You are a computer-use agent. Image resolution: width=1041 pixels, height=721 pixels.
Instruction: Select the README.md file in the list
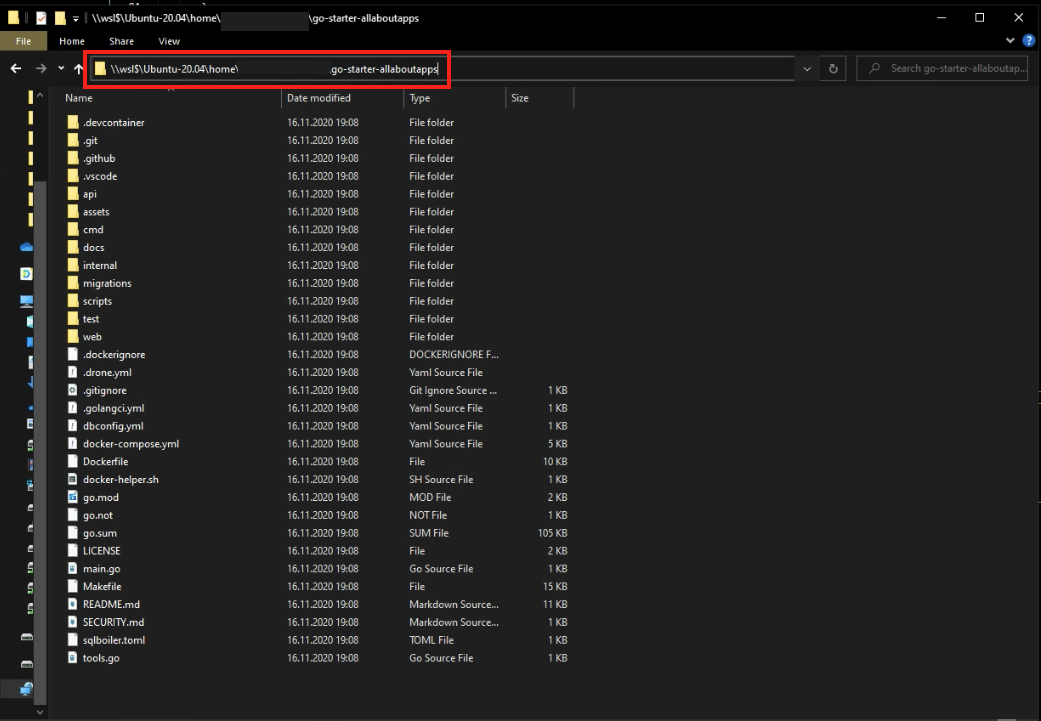click(113, 604)
